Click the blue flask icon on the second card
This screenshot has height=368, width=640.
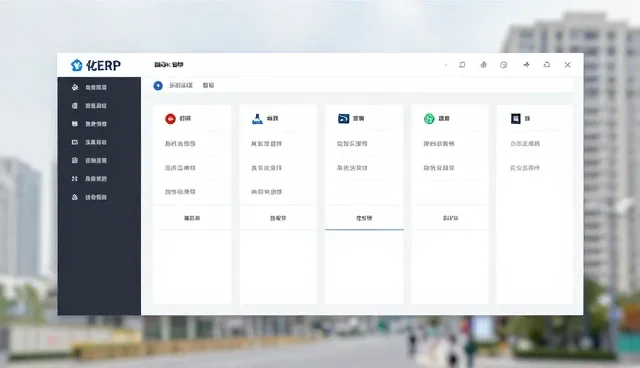coord(257,119)
